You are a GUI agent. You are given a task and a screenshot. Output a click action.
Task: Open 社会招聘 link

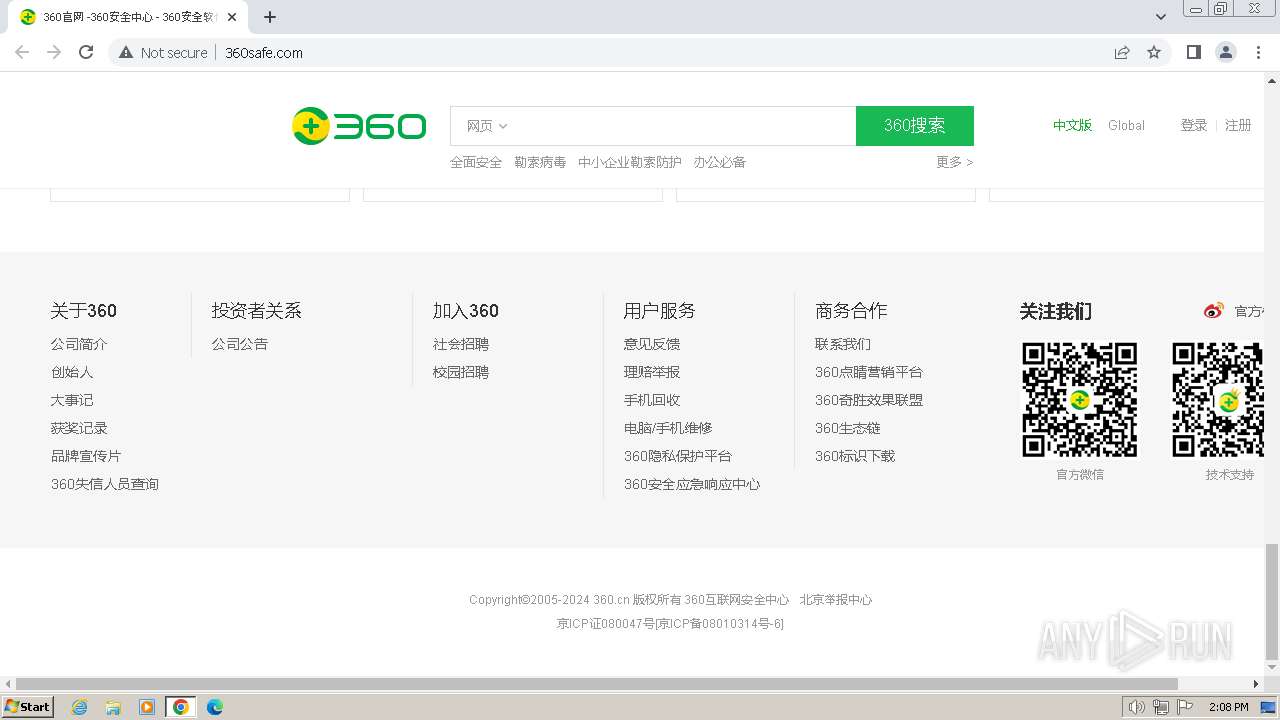click(461, 344)
